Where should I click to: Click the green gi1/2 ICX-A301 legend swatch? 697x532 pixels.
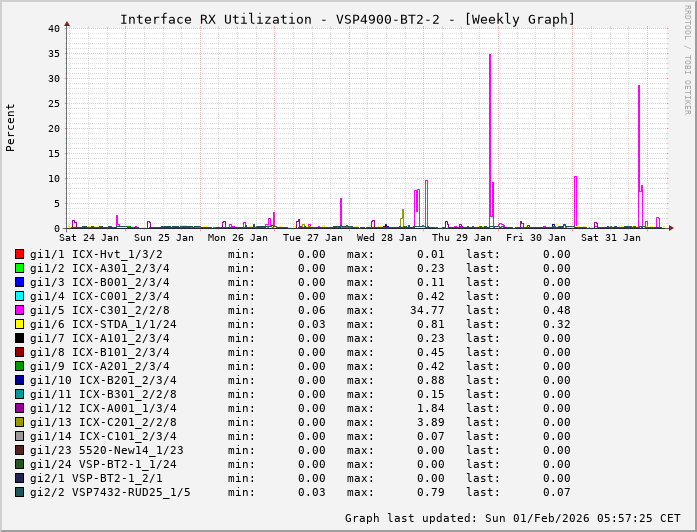click(20, 268)
